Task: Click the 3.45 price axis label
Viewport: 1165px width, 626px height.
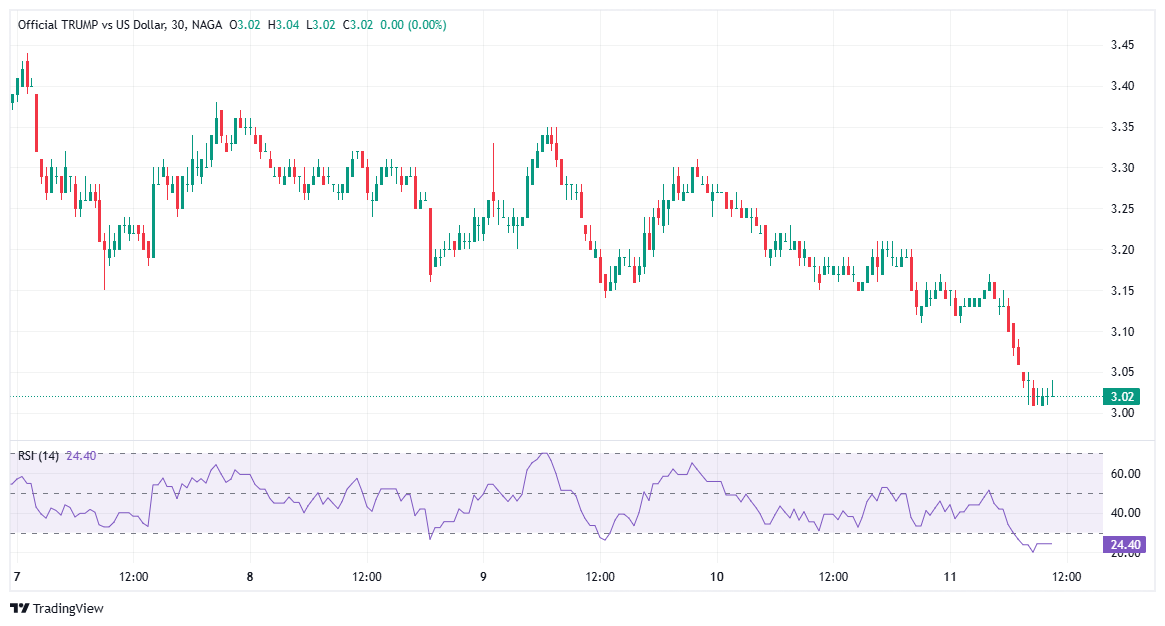Action: point(1122,45)
